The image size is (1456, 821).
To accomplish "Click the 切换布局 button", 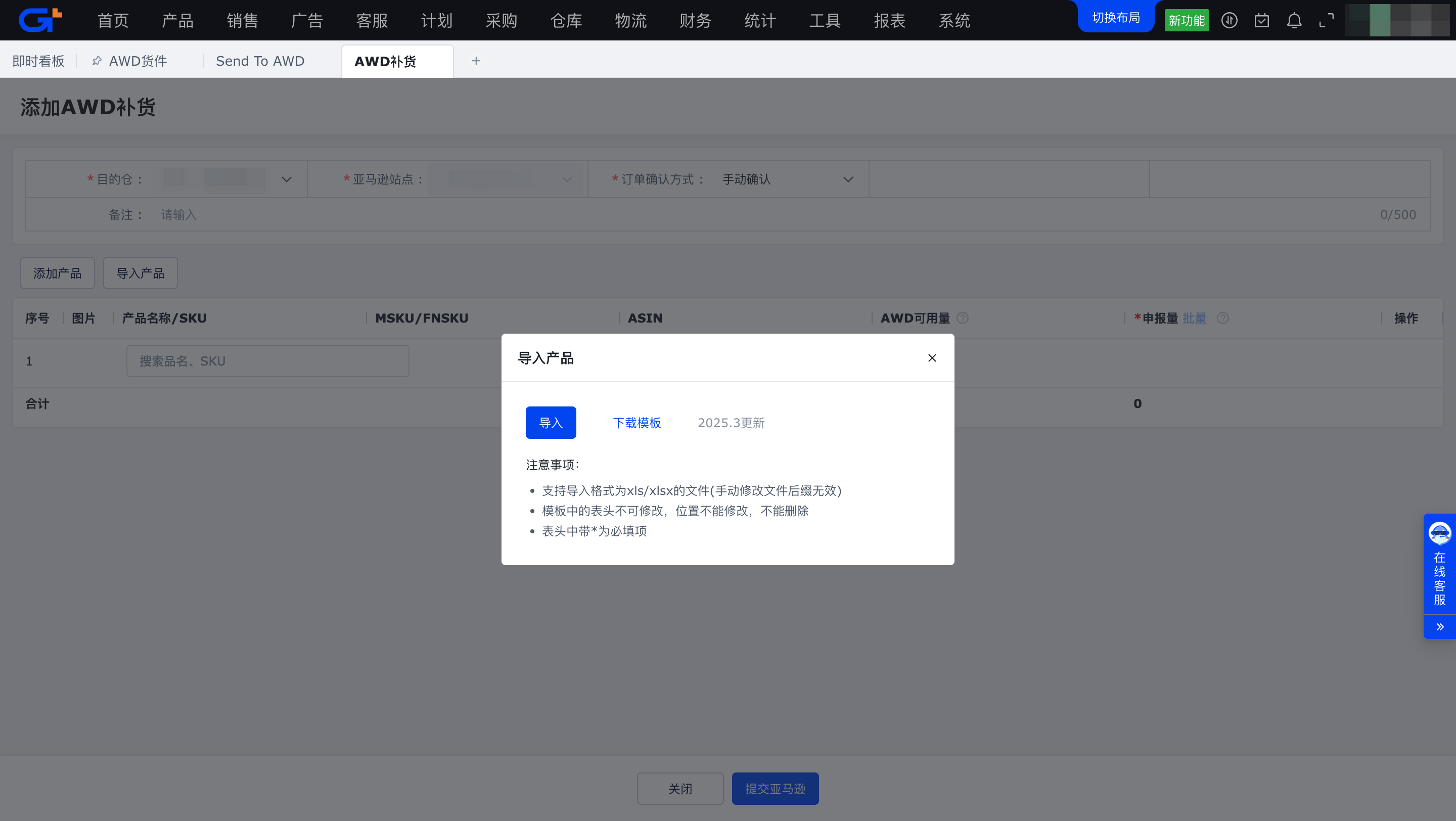I will pyautogui.click(x=1116, y=18).
